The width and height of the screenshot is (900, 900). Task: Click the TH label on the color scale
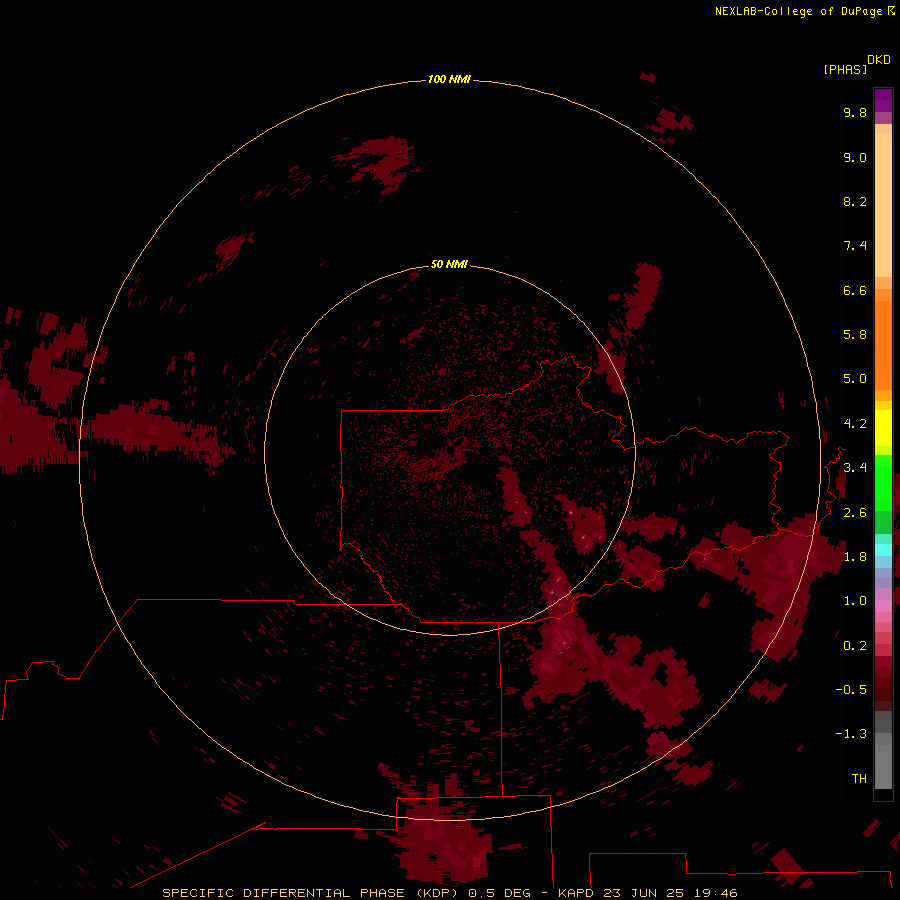(859, 779)
